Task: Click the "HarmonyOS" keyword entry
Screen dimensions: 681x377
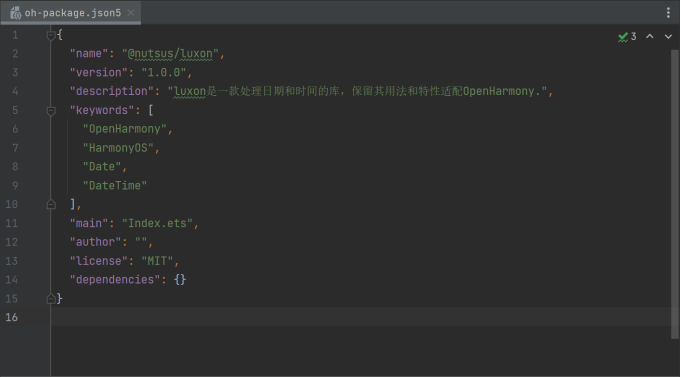Action: click(118, 148)
